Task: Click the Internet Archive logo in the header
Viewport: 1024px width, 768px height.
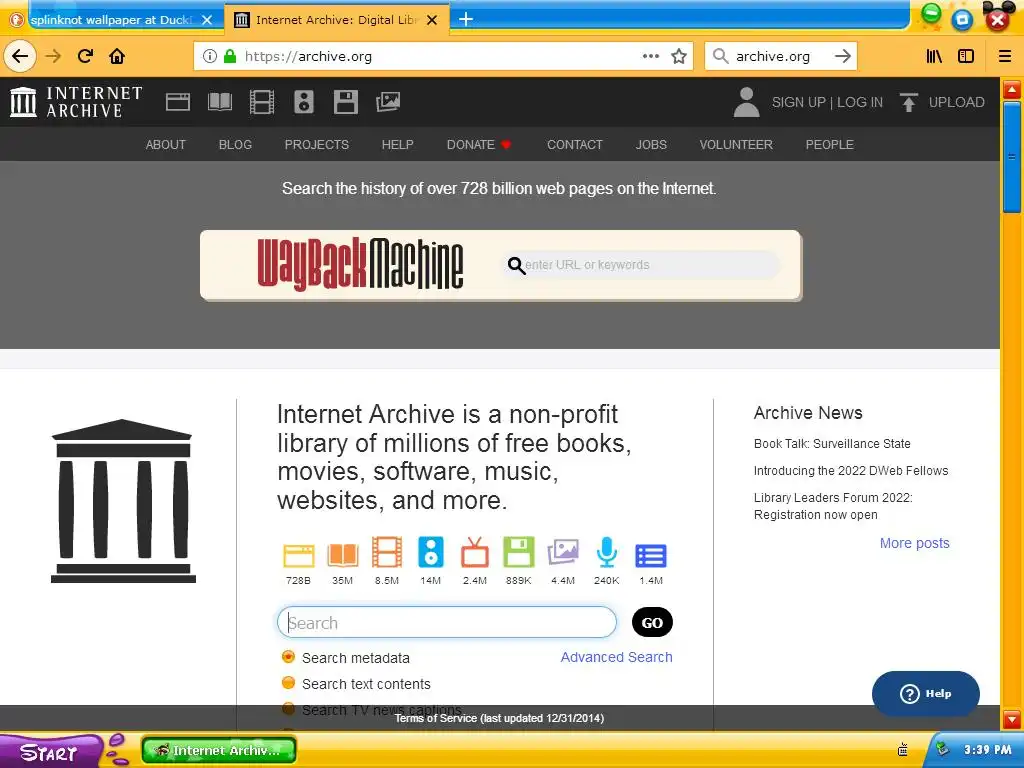Action: click(76, 102)
